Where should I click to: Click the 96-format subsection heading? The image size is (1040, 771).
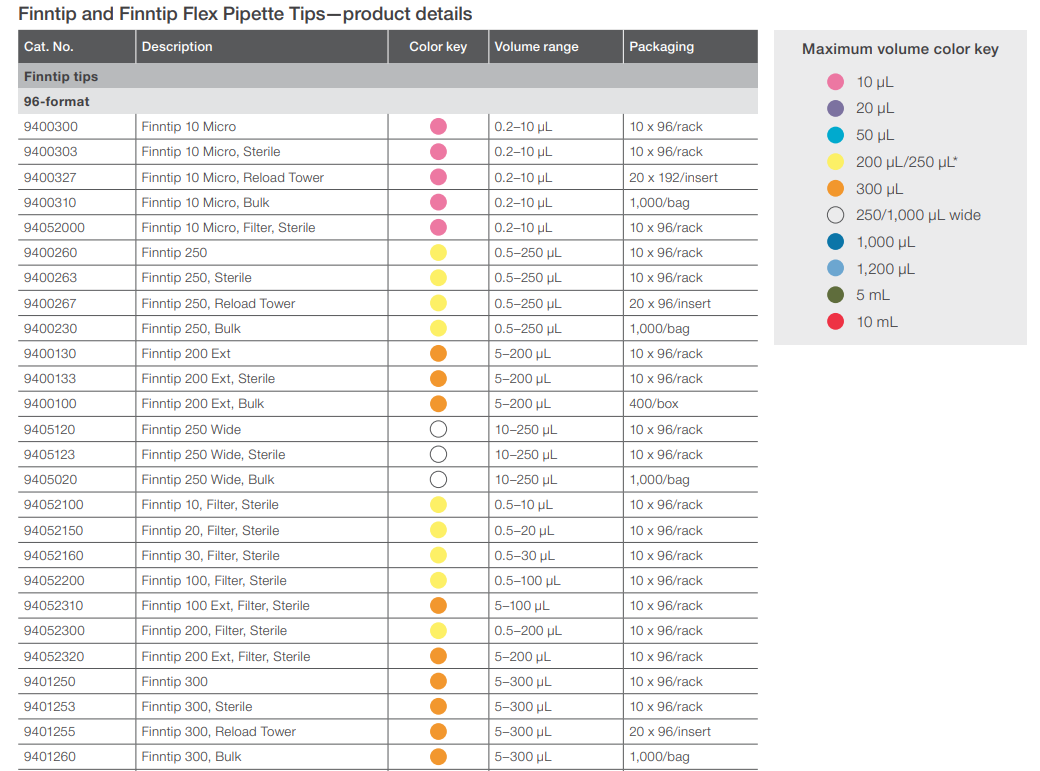[56, 102]
